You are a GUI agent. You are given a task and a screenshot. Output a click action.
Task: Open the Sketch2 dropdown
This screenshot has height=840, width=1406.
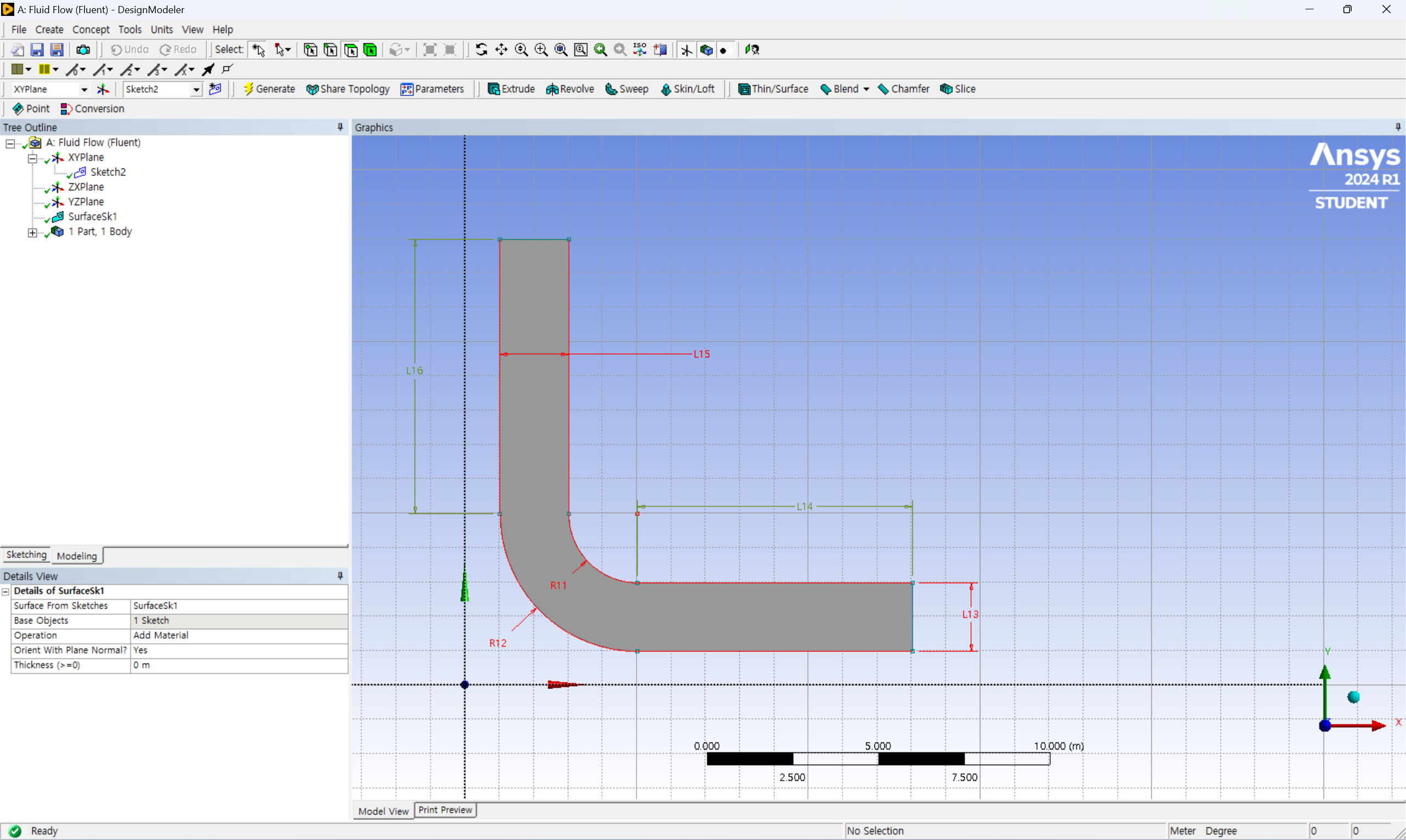tap(196, 89)
